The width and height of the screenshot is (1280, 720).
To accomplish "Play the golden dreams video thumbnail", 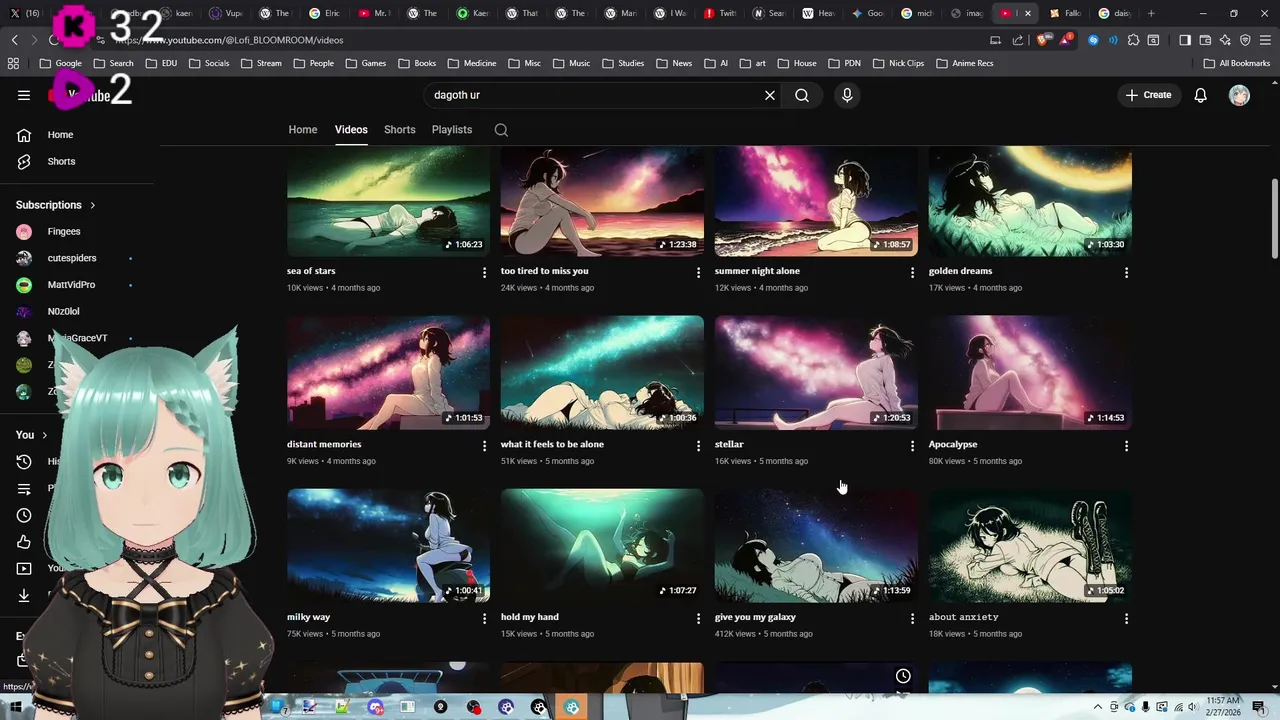I will coord(1030,201).
